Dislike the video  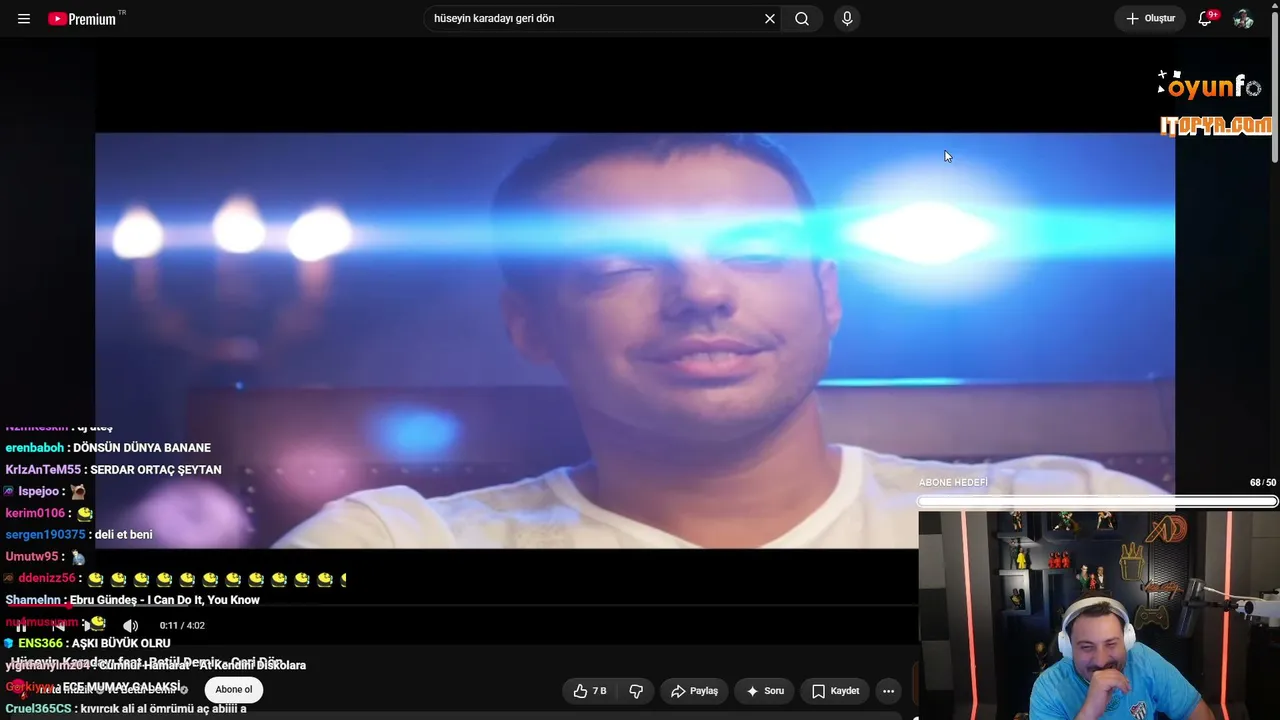click(636, 691)
